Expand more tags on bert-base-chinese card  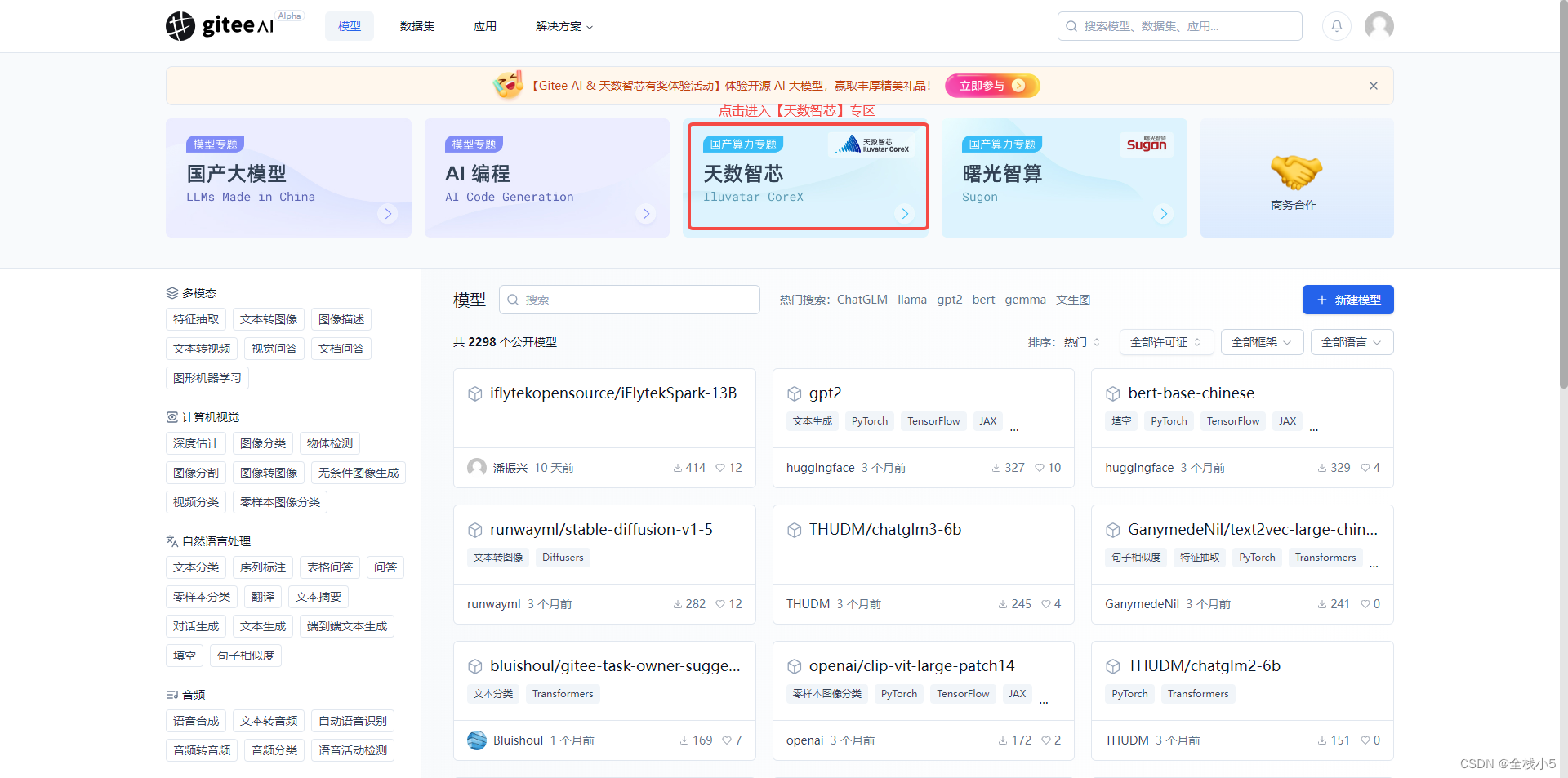(x=1314, y=427)
